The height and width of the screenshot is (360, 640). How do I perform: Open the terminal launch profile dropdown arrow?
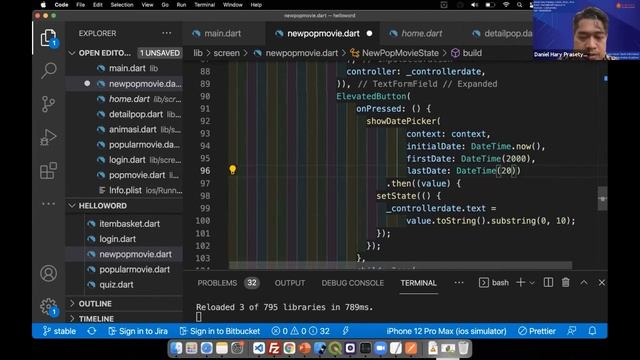pyautogui.click(x=532, y=283)
